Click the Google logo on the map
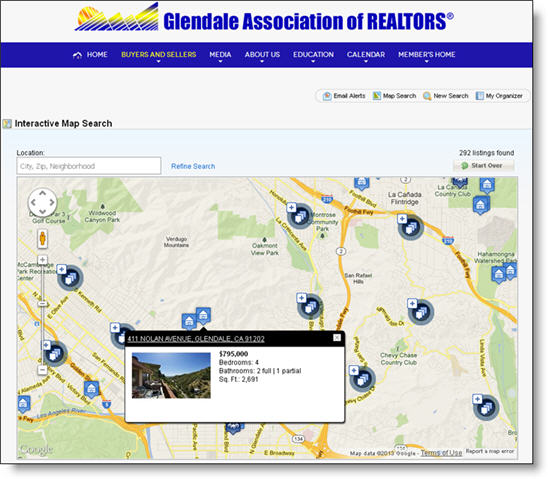548x479 pixels. point(36,450)
